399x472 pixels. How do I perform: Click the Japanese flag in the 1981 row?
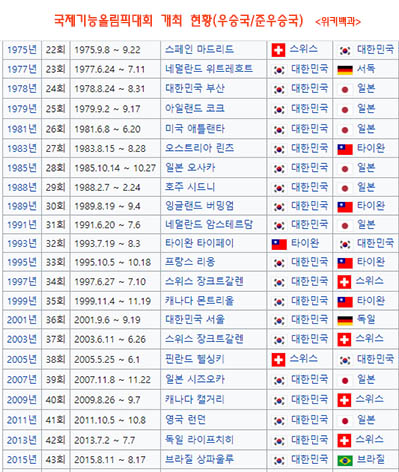(x=345, y=129)
